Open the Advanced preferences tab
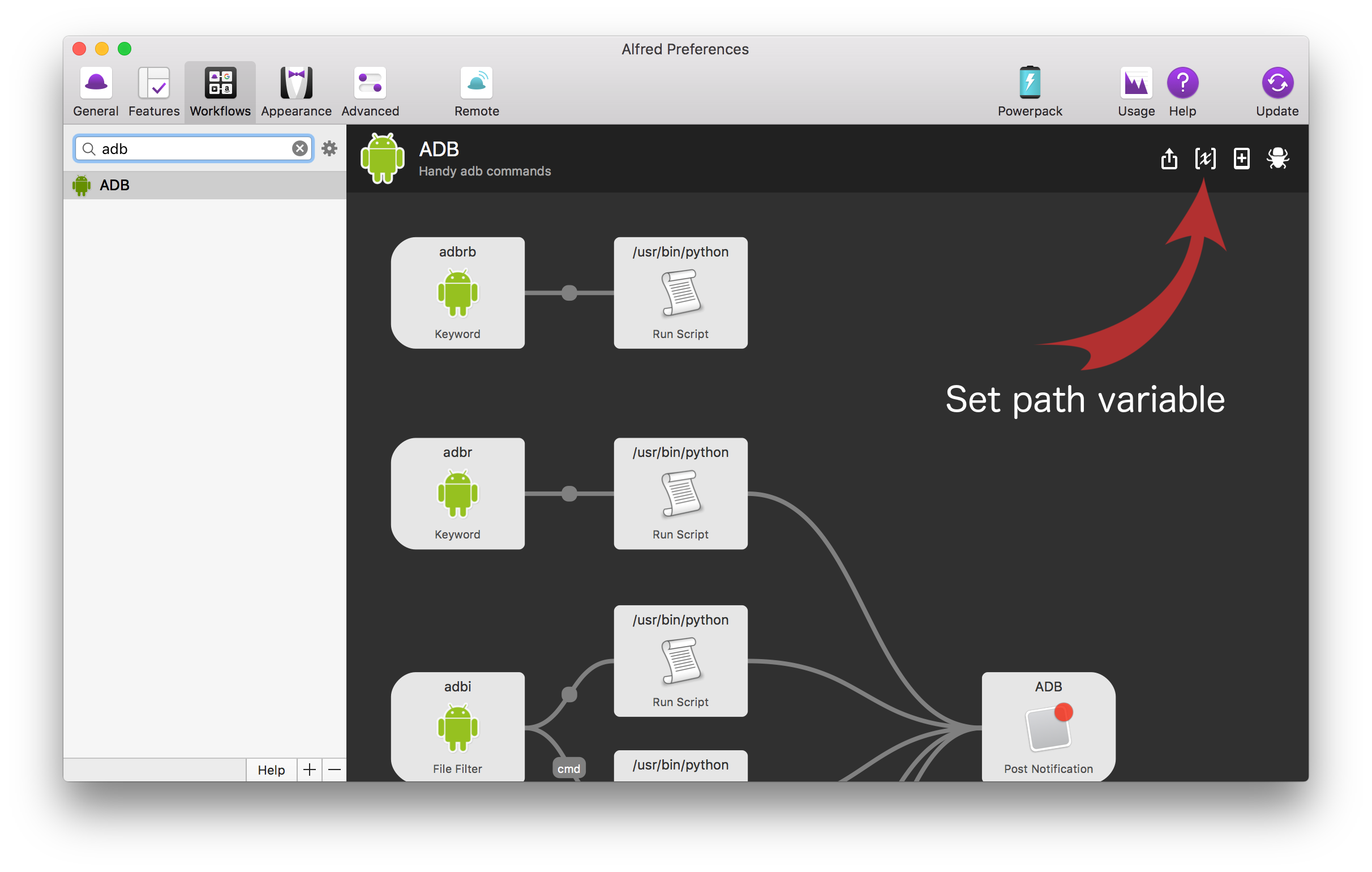1372x872 pixels. click(x=370, y=92)
